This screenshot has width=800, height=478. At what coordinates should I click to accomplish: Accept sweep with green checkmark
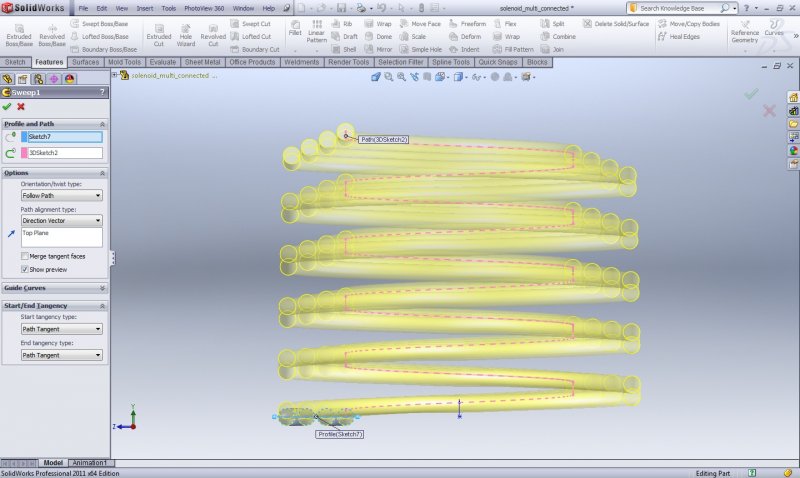point(7,106)
